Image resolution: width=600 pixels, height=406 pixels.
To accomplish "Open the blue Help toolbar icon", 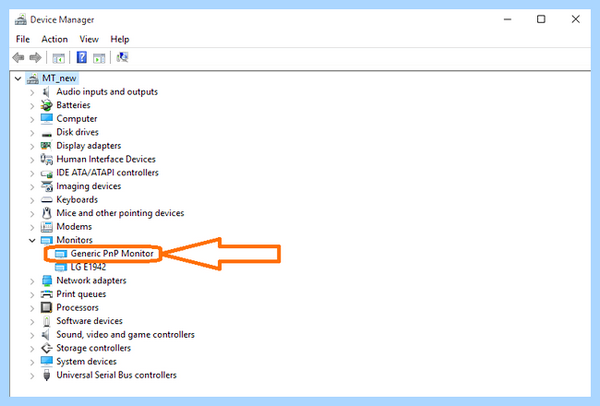I will point(82,58).
